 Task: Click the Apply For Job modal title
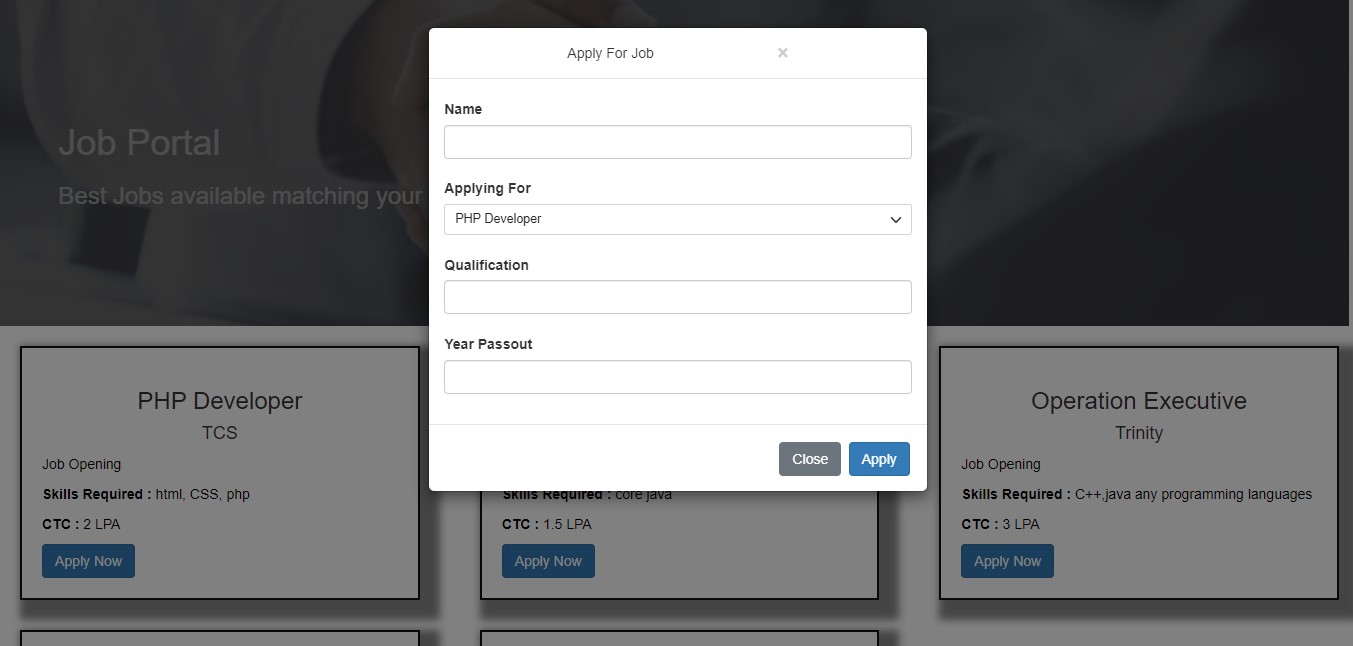[610, 53]
